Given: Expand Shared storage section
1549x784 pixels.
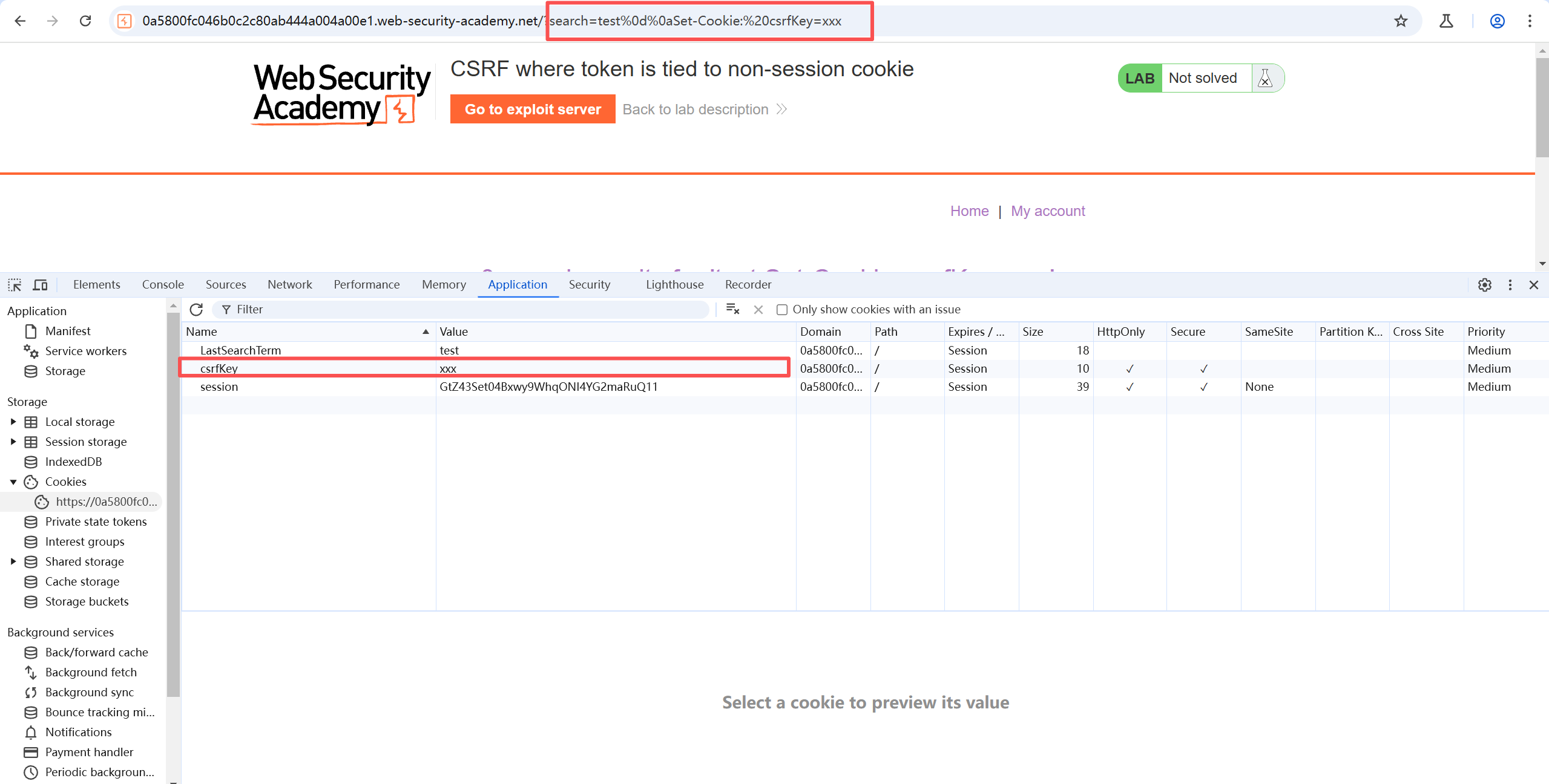Looking at the screenshot, I should 13,561.
